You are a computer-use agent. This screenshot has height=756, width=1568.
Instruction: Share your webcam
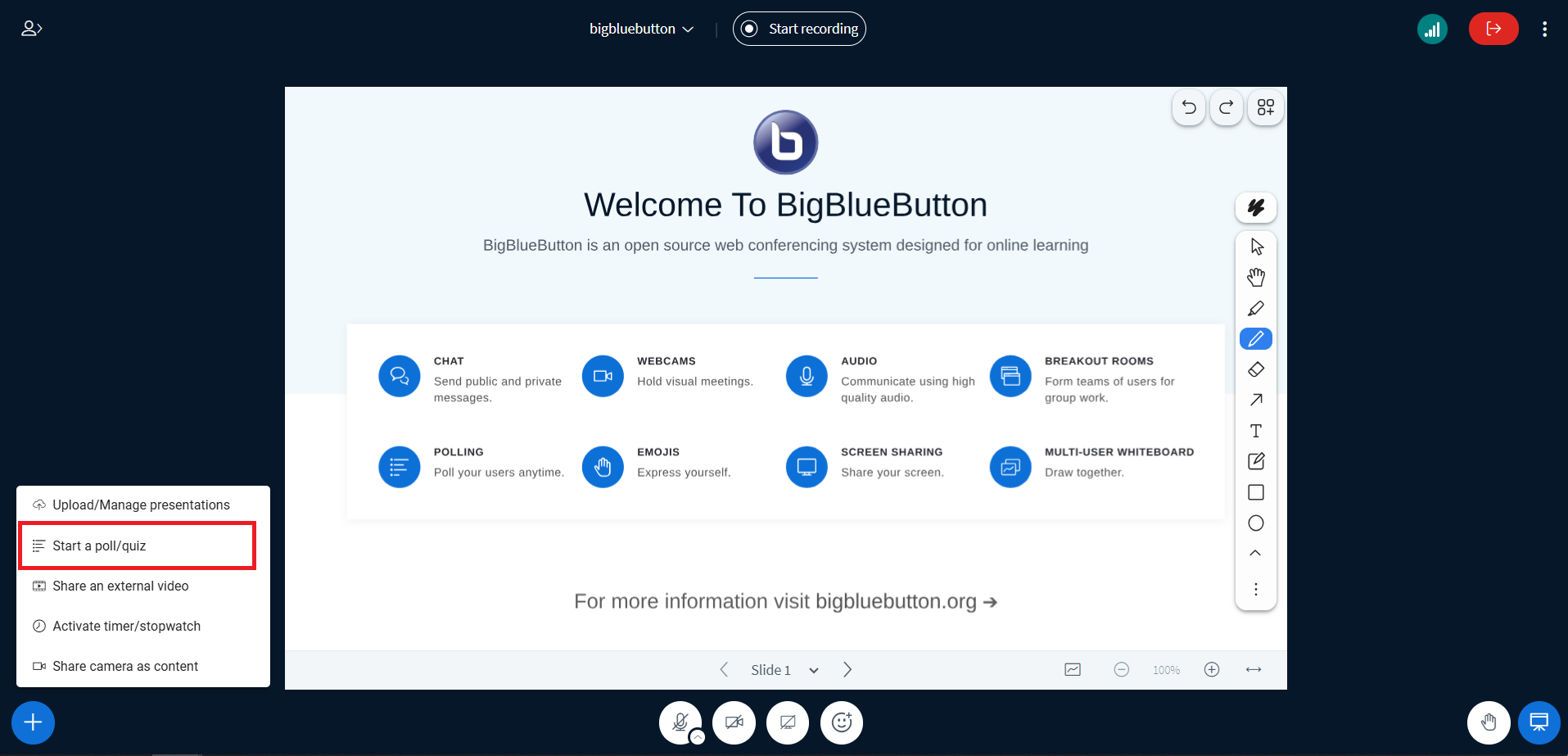[x=734, y=722]
